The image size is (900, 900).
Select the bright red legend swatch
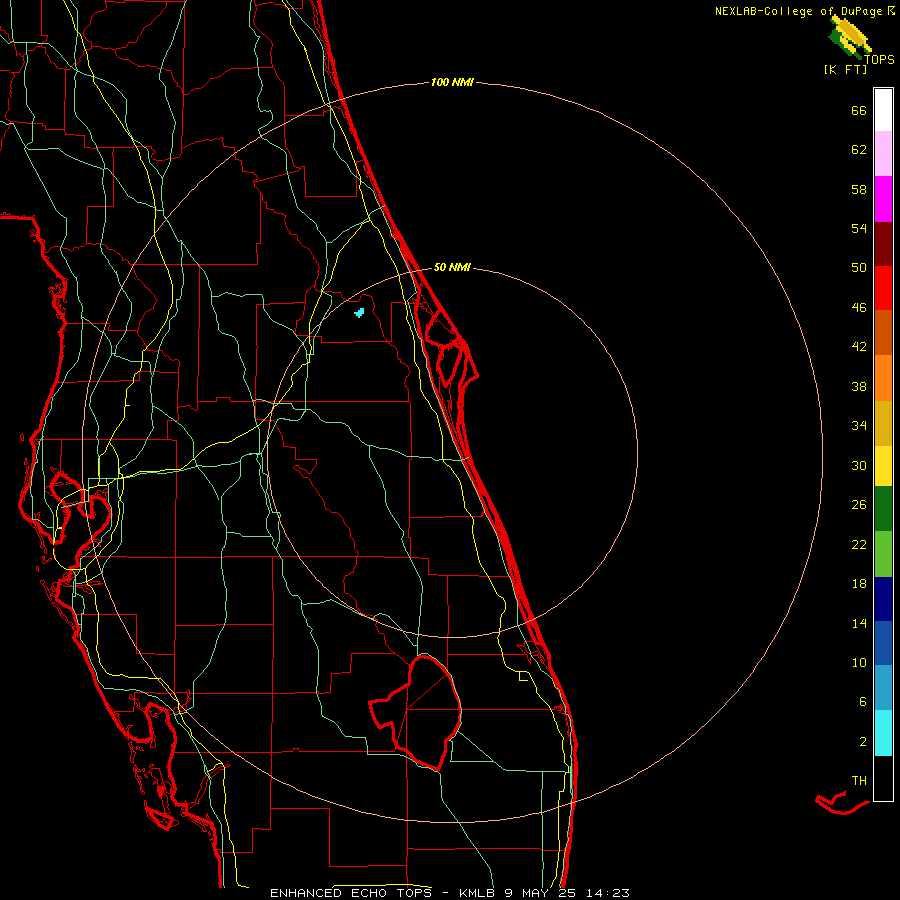coord(883,288)
